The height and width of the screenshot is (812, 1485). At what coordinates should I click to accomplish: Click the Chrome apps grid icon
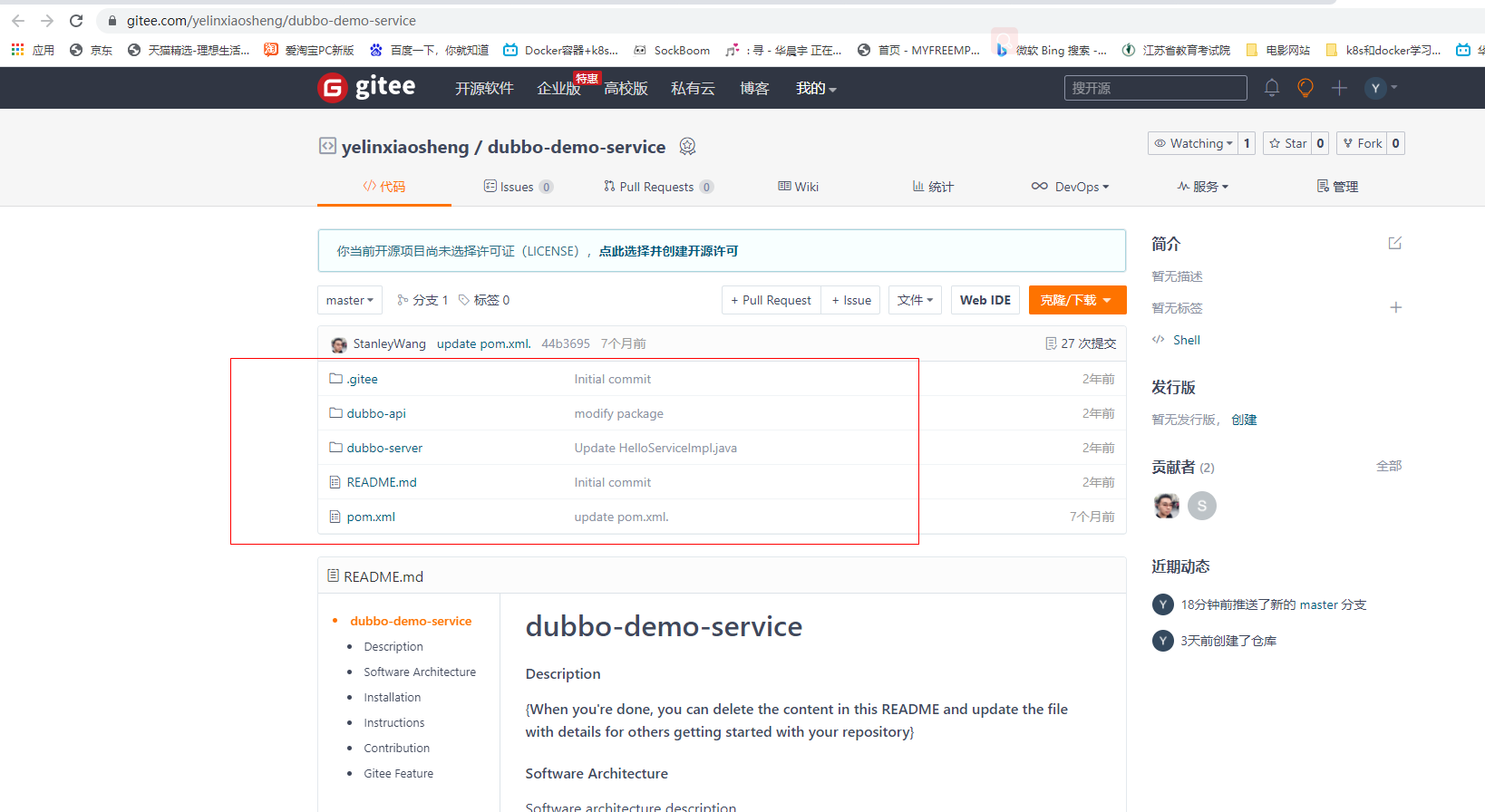[17, 50]
